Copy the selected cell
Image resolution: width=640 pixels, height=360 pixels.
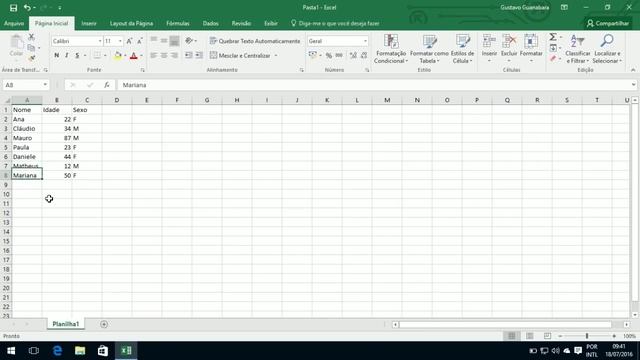pos(31,48)
